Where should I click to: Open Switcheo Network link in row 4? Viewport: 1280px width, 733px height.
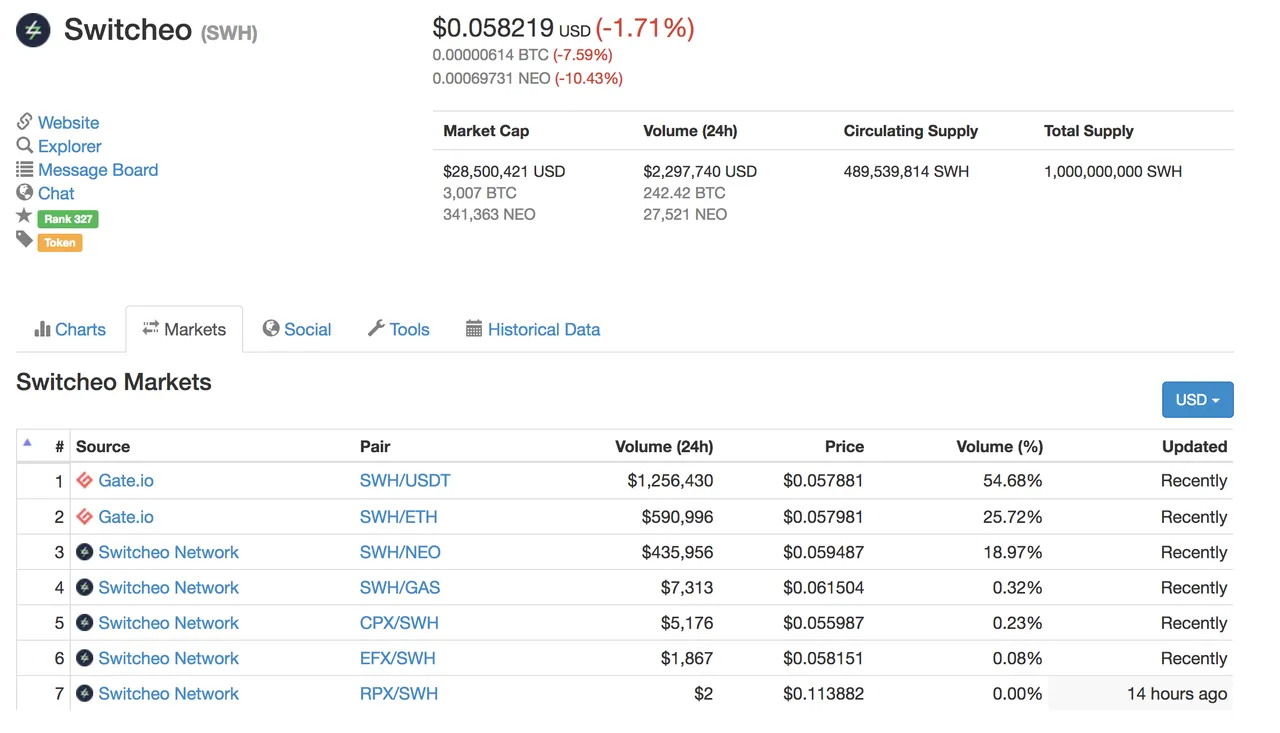(168, 588)
